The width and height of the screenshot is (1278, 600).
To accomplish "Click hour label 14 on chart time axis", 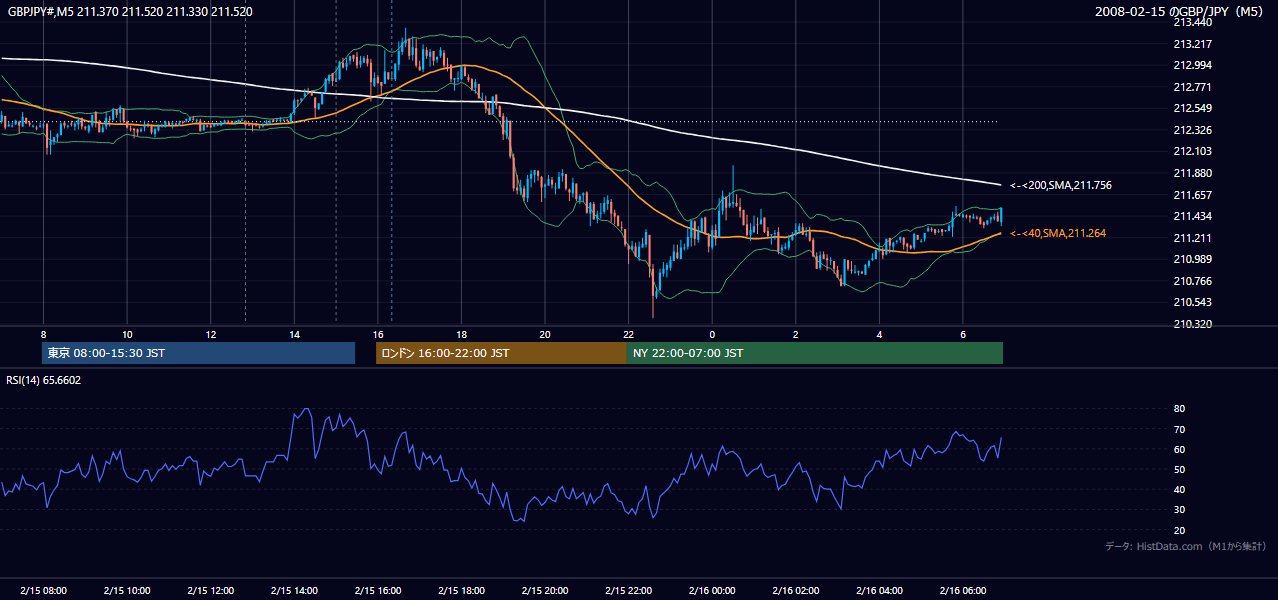I will [294, 333].
